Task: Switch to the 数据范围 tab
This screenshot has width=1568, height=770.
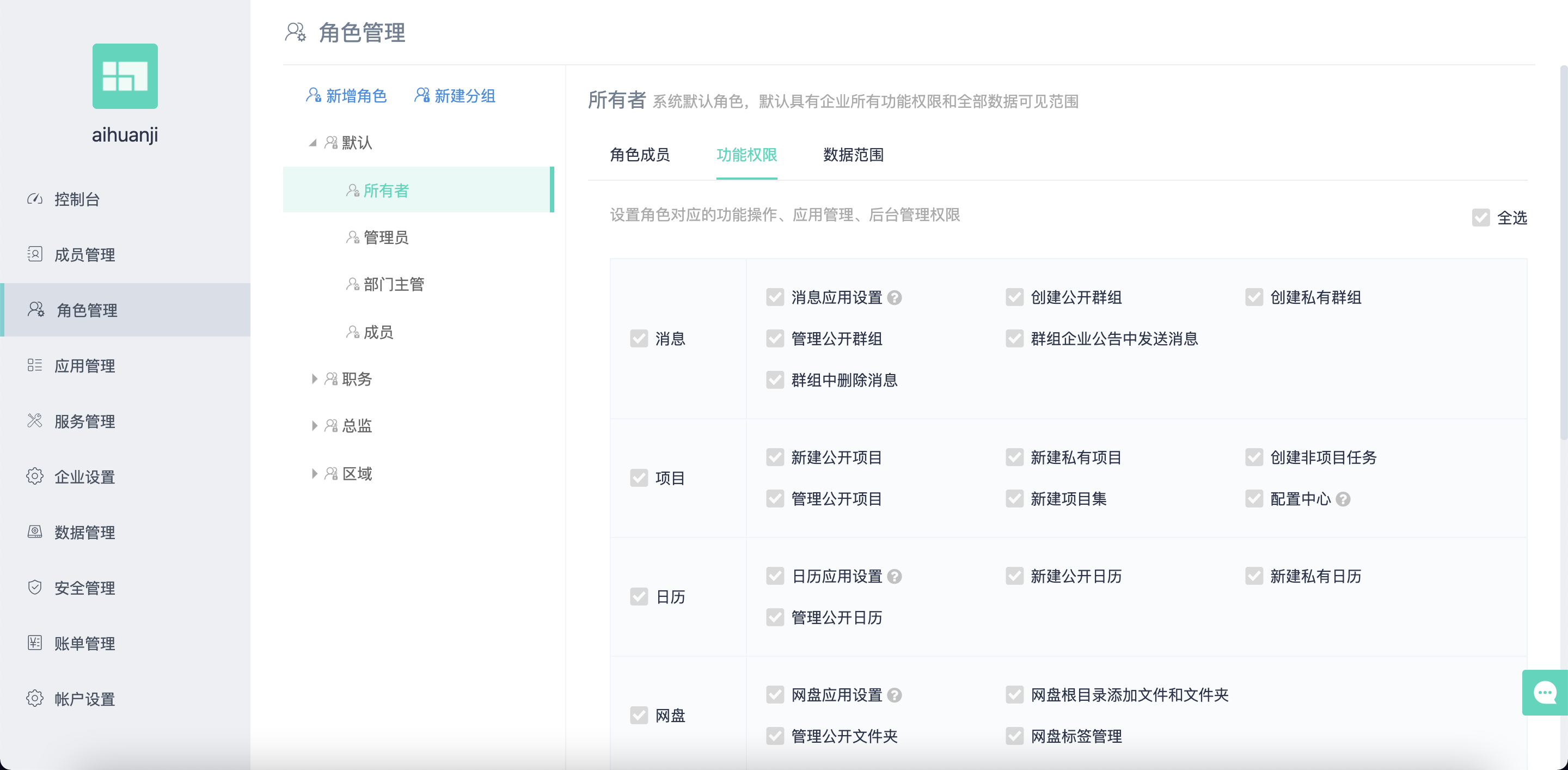Action: pyautogui.click(x=853, y=155)
